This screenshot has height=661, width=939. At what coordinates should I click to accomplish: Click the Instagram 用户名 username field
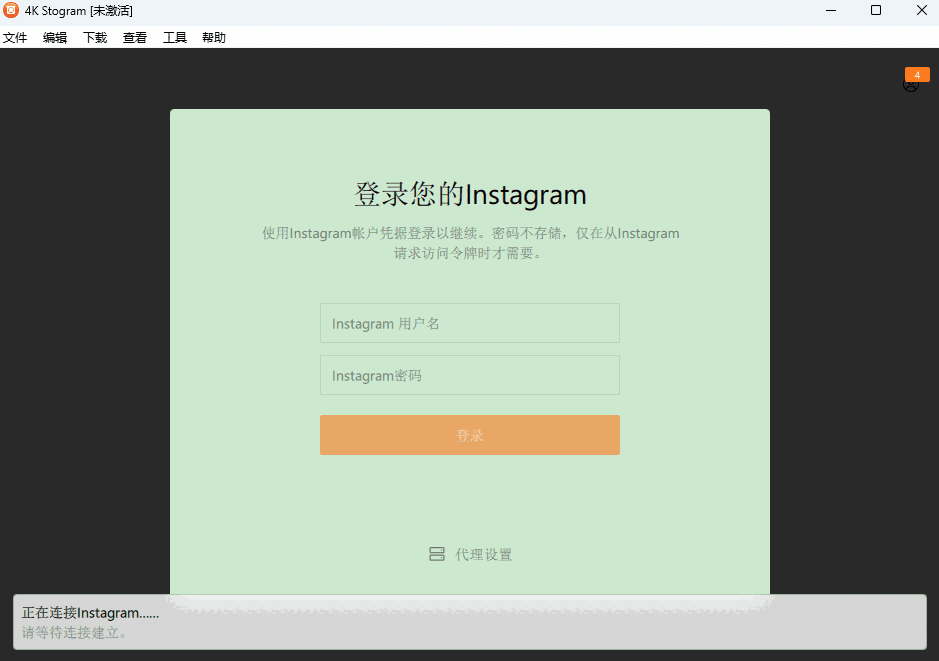pos(469,323)
